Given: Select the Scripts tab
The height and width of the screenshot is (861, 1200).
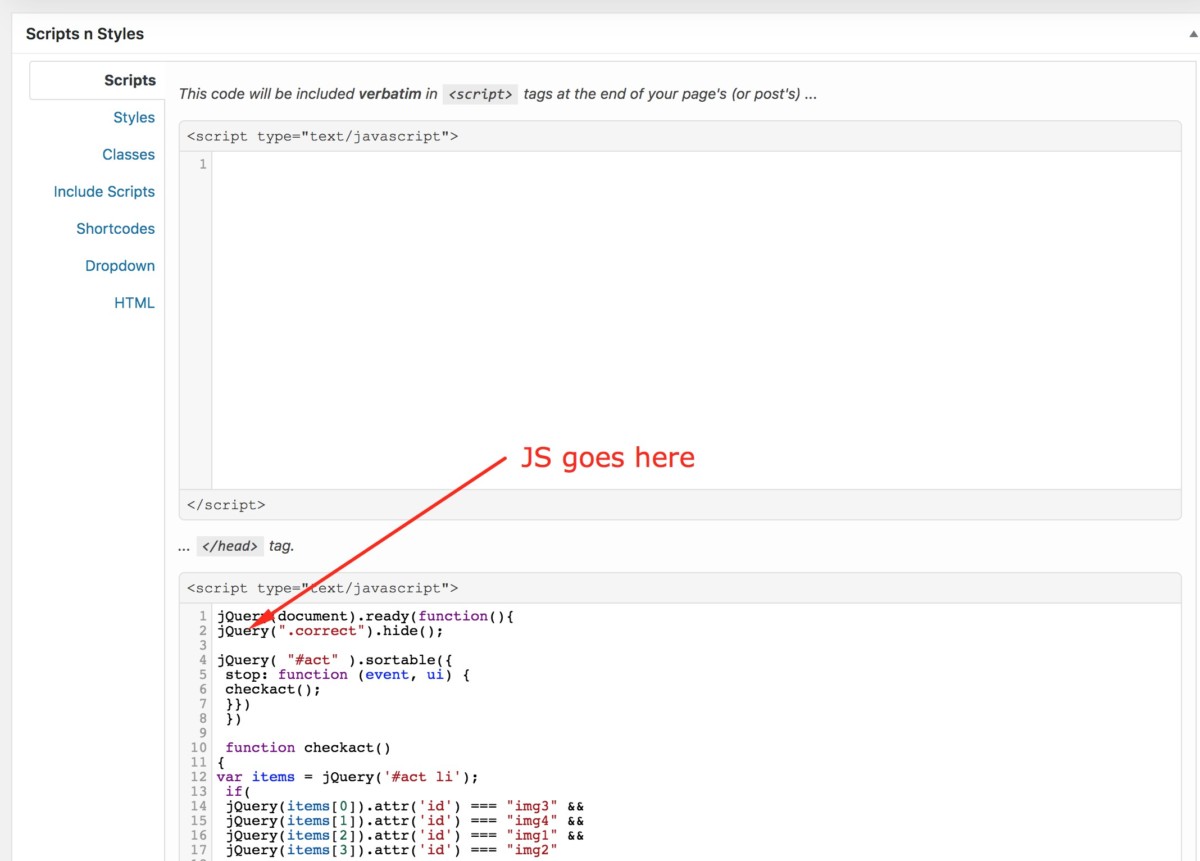Looking at the screenshot, I should pos(130,80).
